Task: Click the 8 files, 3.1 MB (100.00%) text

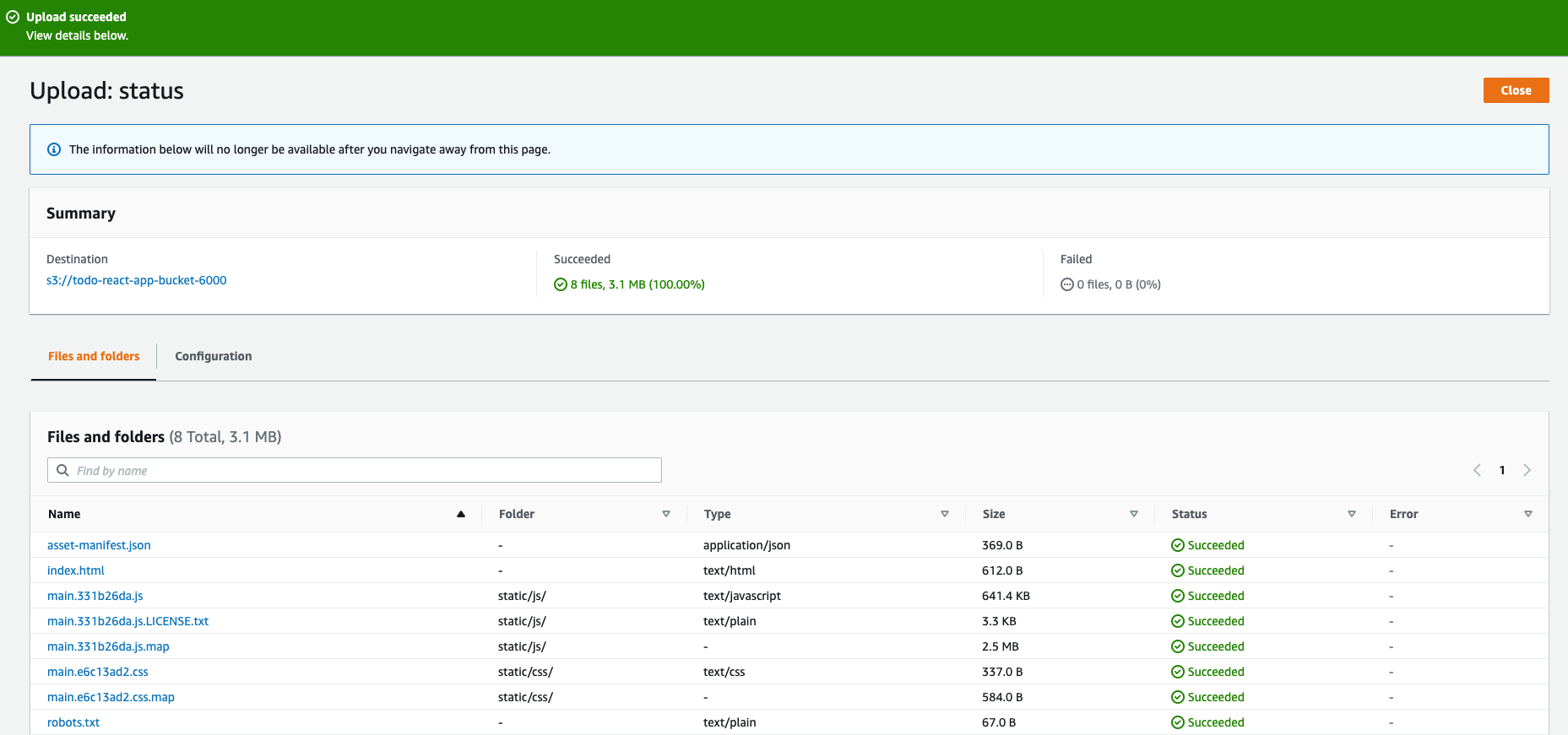Action: [x=638, y=284]
